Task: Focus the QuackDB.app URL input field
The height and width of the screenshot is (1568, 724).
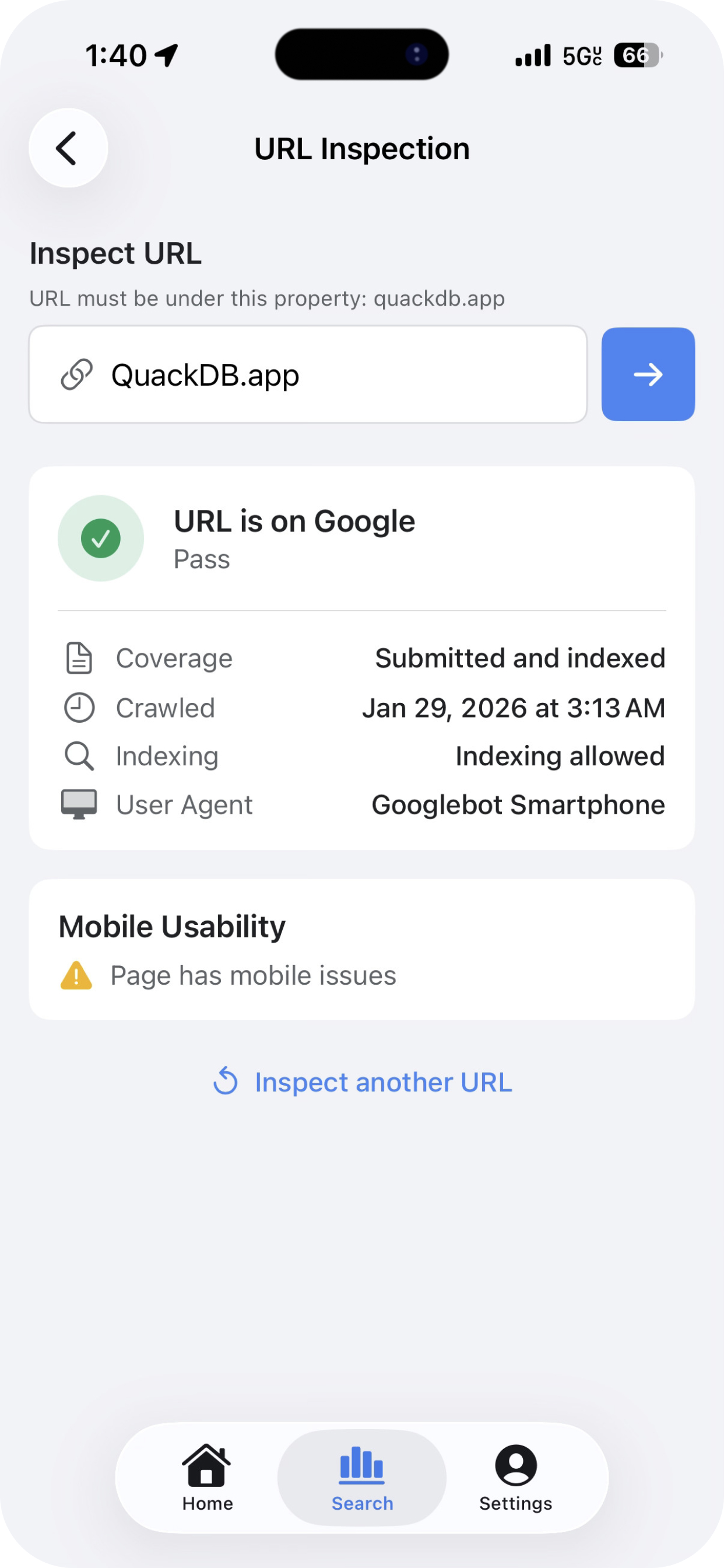Action: (340, 374)
